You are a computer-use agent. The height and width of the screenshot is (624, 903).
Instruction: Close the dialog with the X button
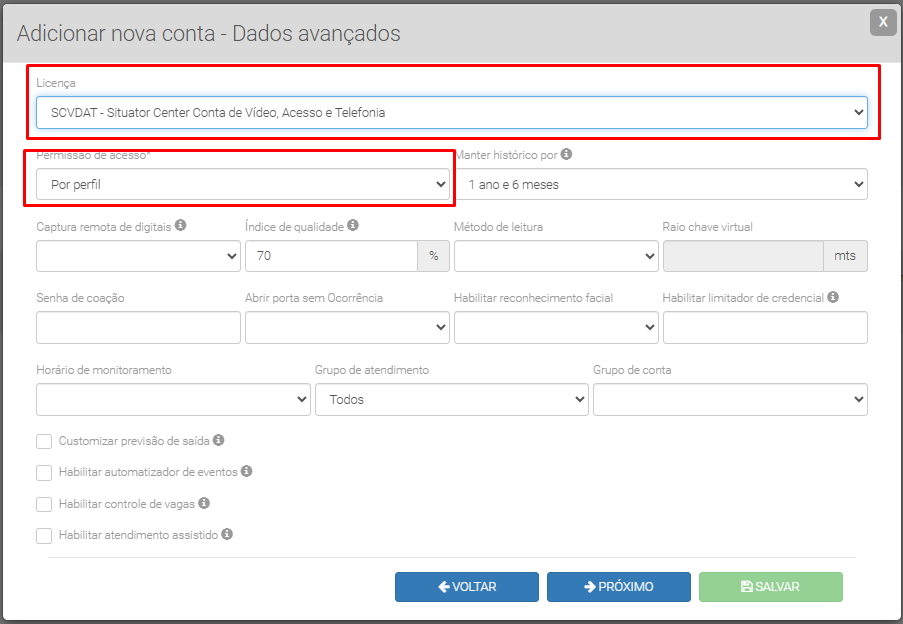coord(882,23)
